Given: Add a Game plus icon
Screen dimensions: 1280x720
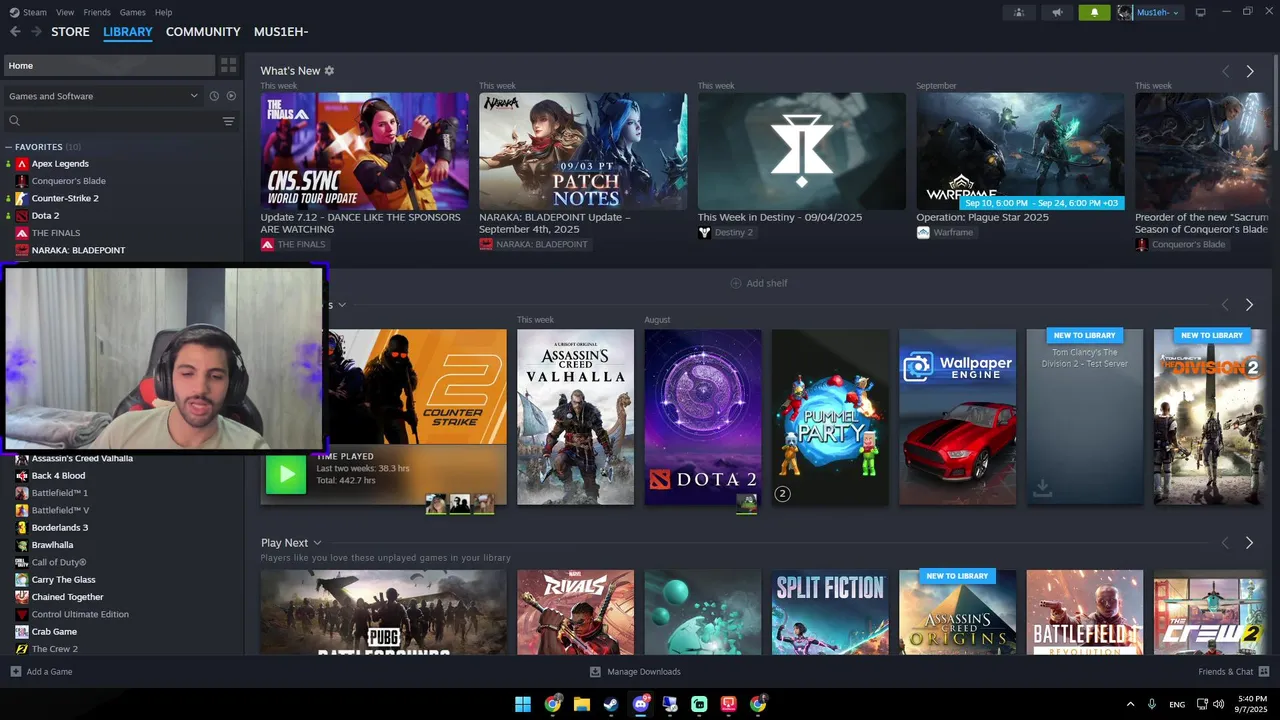Looking at the screenshot, I should coord(16,672).
